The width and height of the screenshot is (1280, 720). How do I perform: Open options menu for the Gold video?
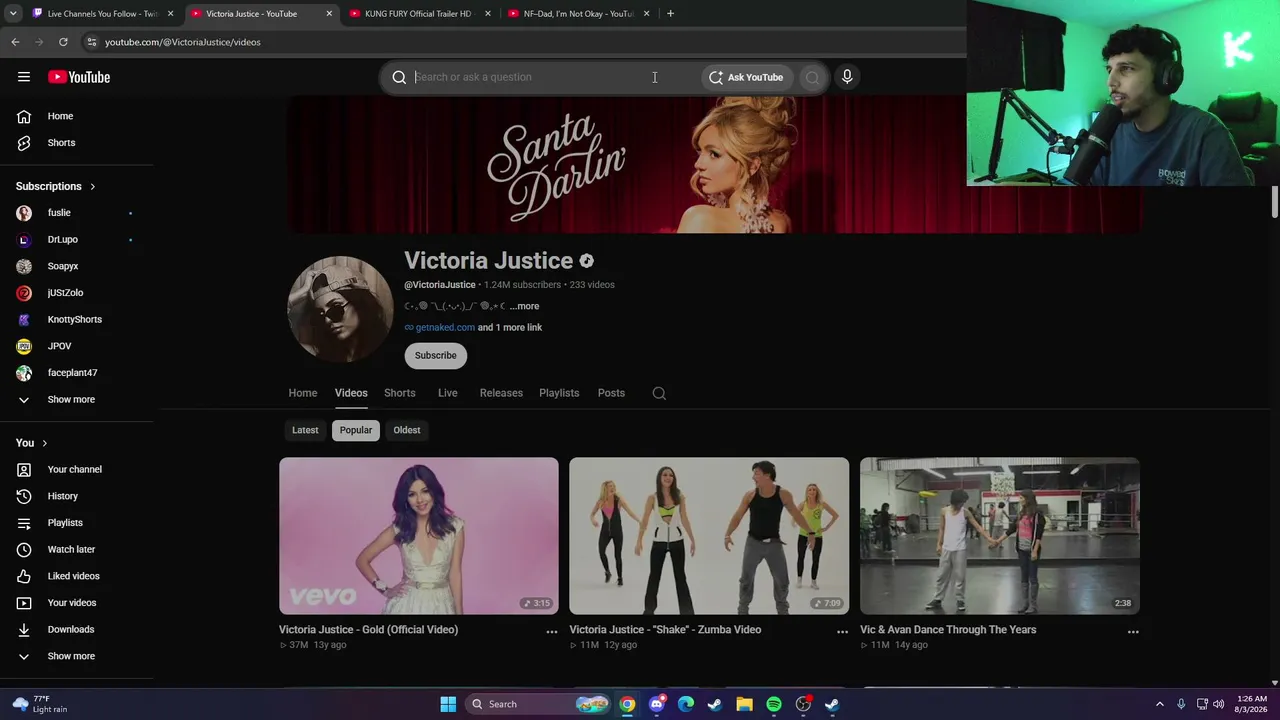(x=551, y=632)
